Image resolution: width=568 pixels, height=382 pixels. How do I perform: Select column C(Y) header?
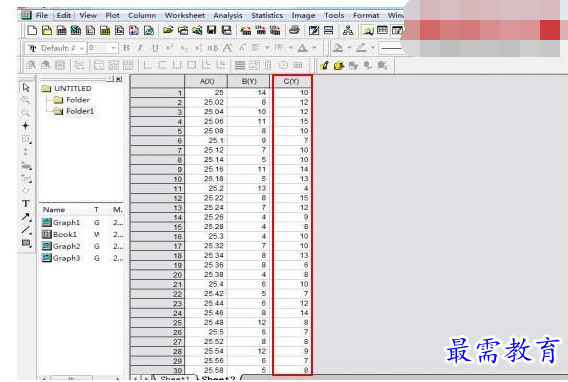pyautogui.click(x=292, y=81)
